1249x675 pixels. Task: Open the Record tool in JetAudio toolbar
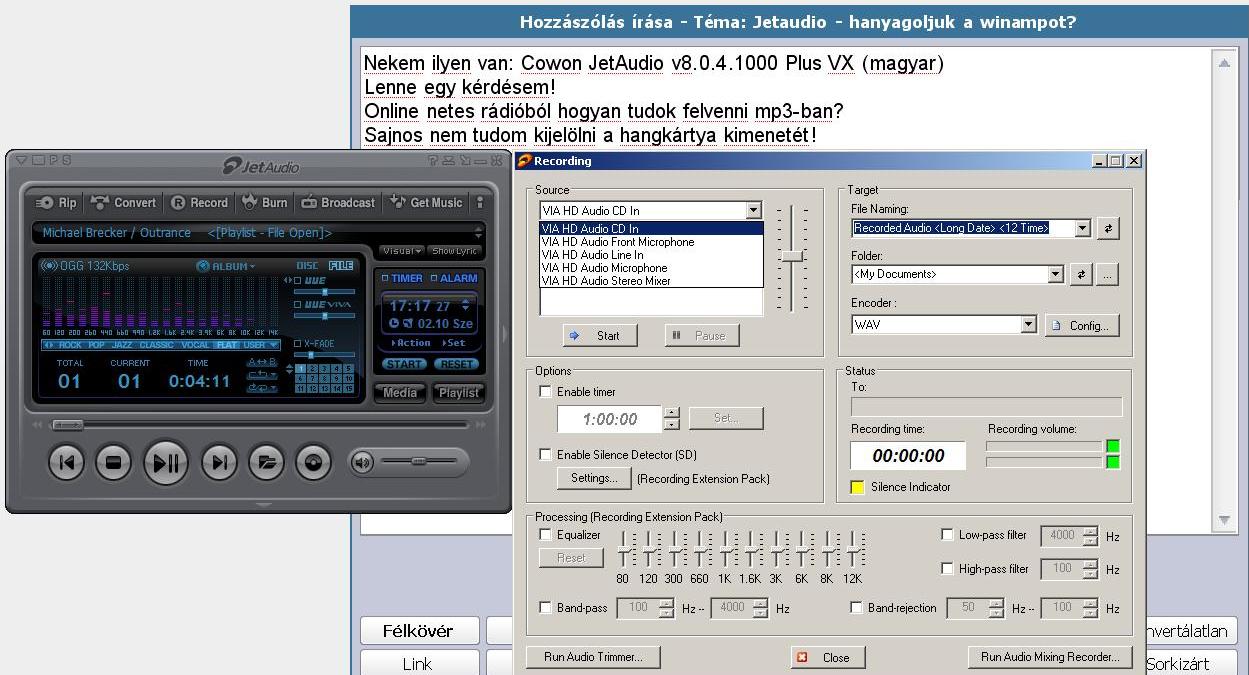pyautogui.click(x=199, y=202)
